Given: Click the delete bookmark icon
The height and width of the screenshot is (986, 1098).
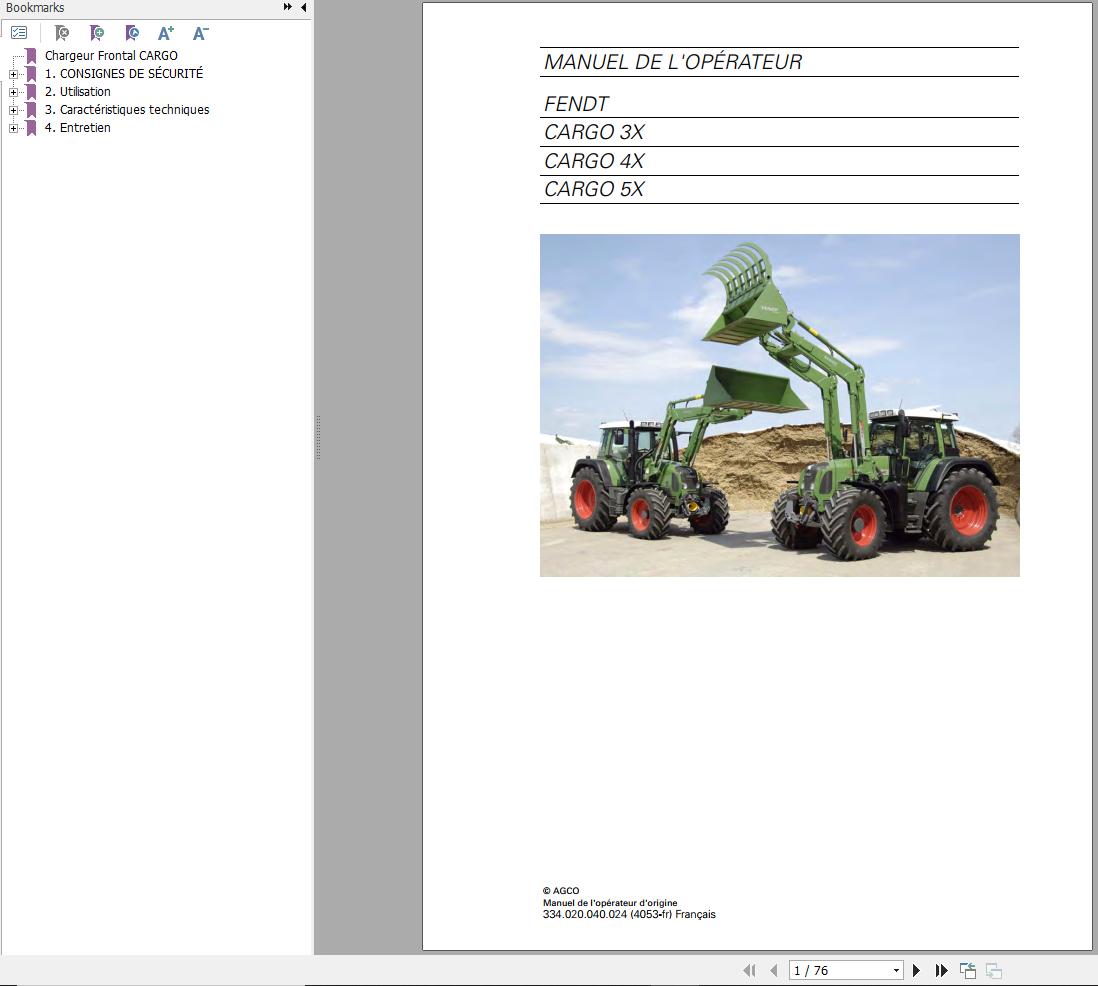Looking at the screenshot, I should click(x=62, y=33).
